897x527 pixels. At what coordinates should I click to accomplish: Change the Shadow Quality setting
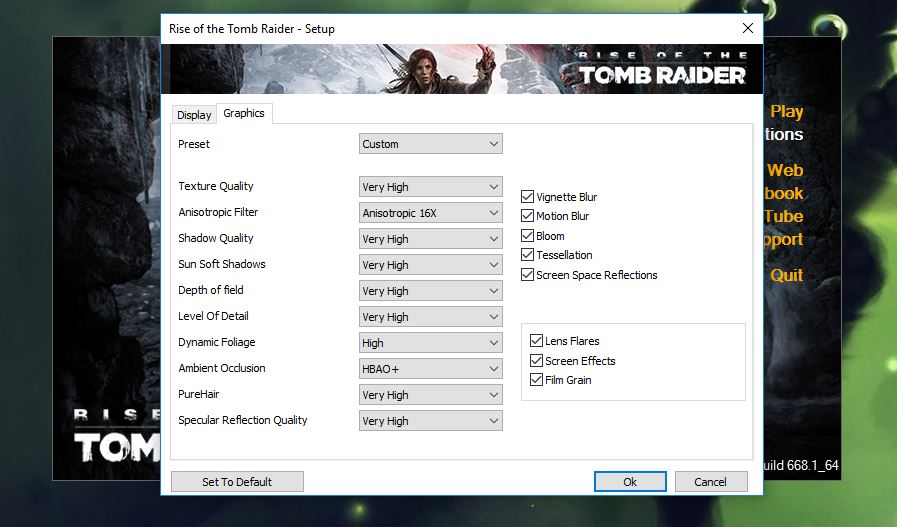(431, 239)
